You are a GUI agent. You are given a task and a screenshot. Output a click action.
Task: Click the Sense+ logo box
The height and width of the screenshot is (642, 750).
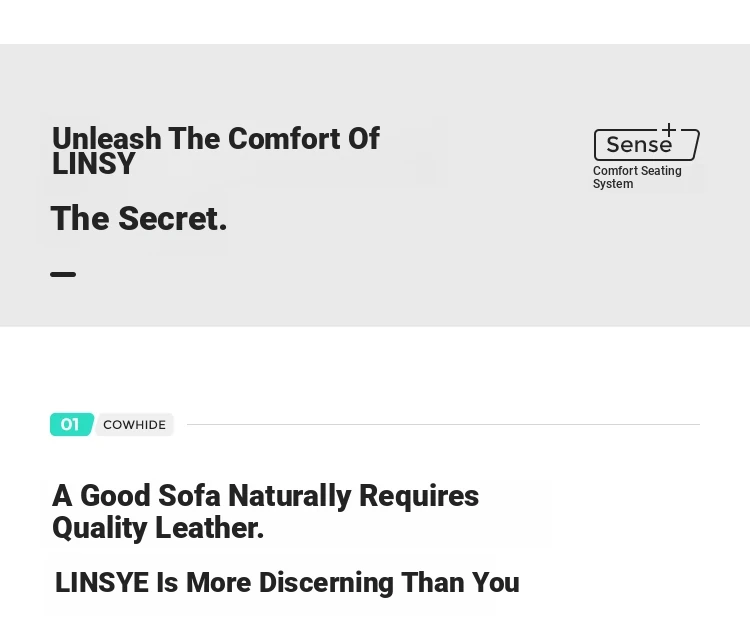[647, 144]
